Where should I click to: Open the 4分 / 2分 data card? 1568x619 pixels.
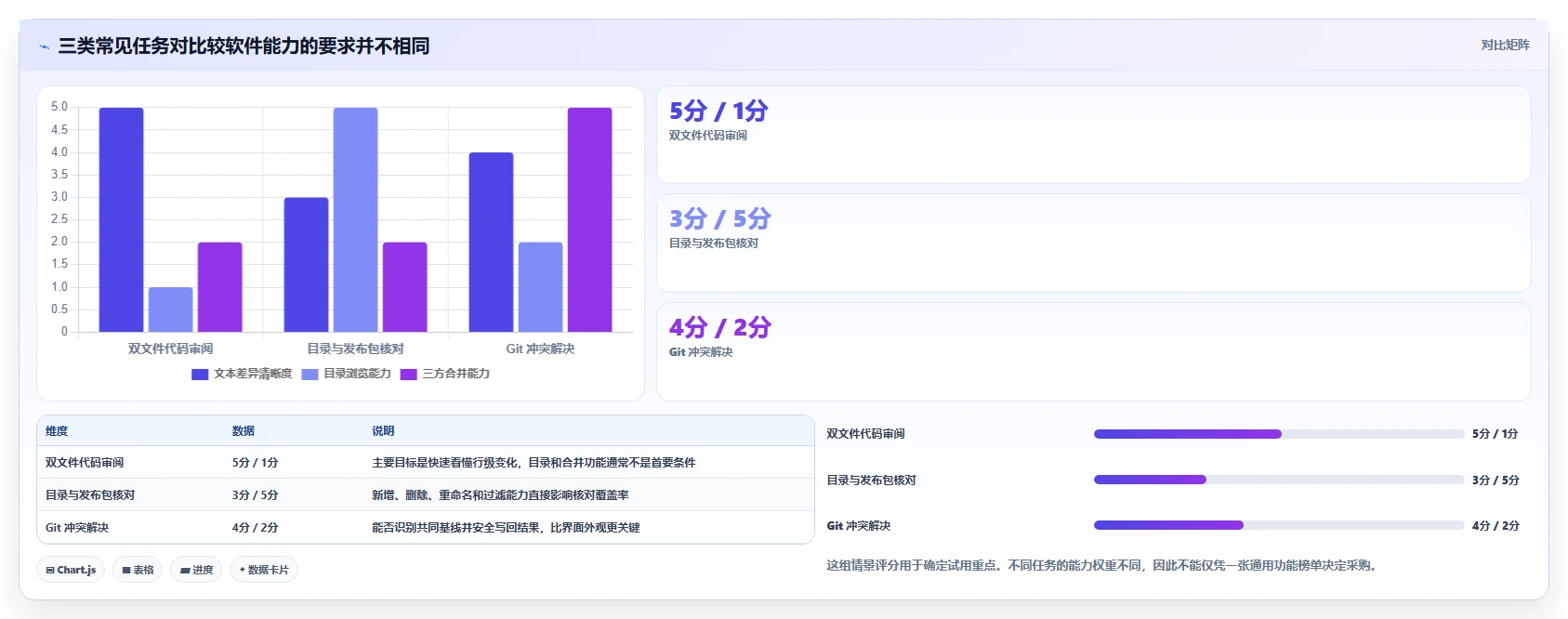[1093, 351]
